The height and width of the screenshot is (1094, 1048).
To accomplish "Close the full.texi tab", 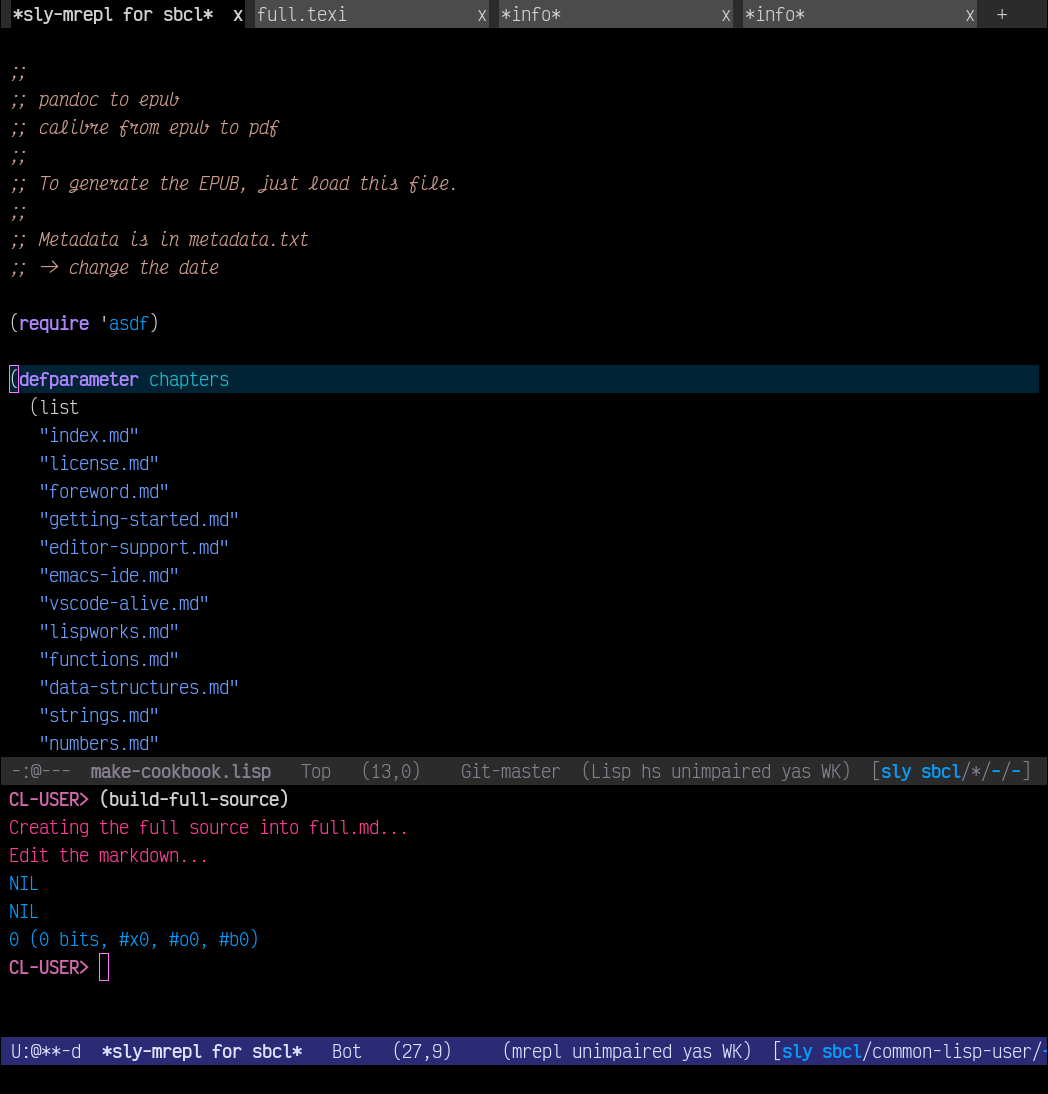I will coord(482,15).
